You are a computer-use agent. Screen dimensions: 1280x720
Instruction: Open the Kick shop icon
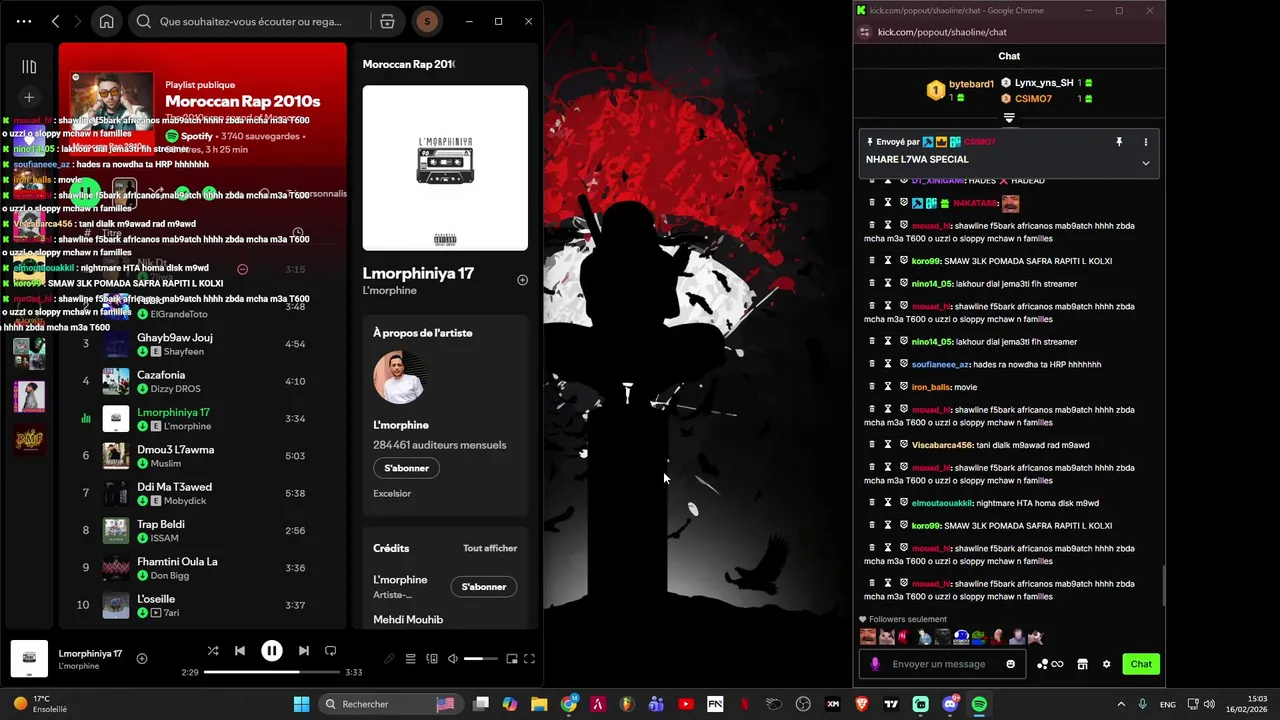click(x=1082, y=664)
